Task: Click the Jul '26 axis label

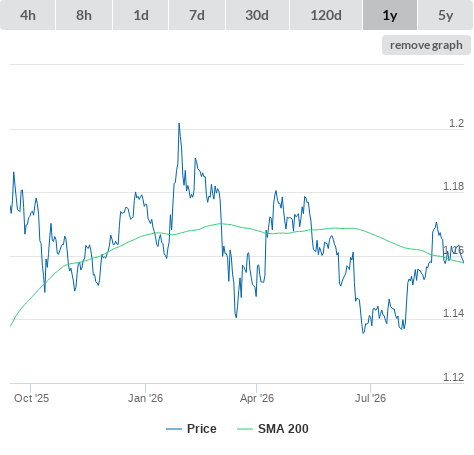Action: pyautogui.click(x=370, y=398)
